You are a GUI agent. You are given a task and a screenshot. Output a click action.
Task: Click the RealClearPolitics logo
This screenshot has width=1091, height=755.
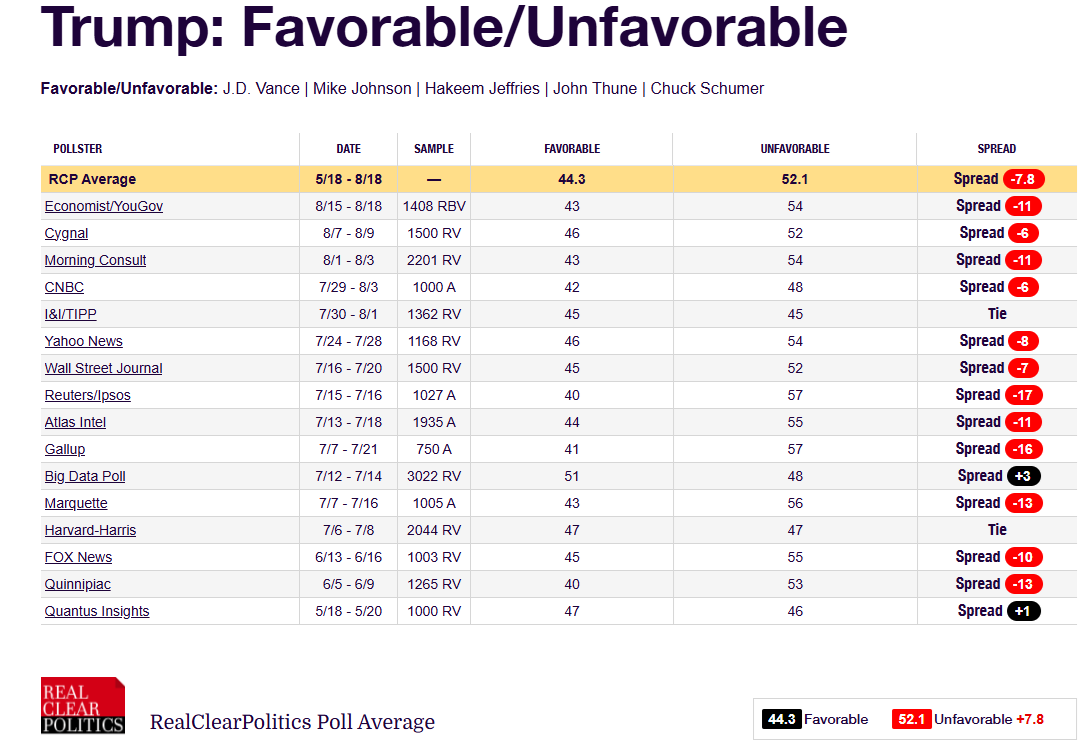point(83,706)
